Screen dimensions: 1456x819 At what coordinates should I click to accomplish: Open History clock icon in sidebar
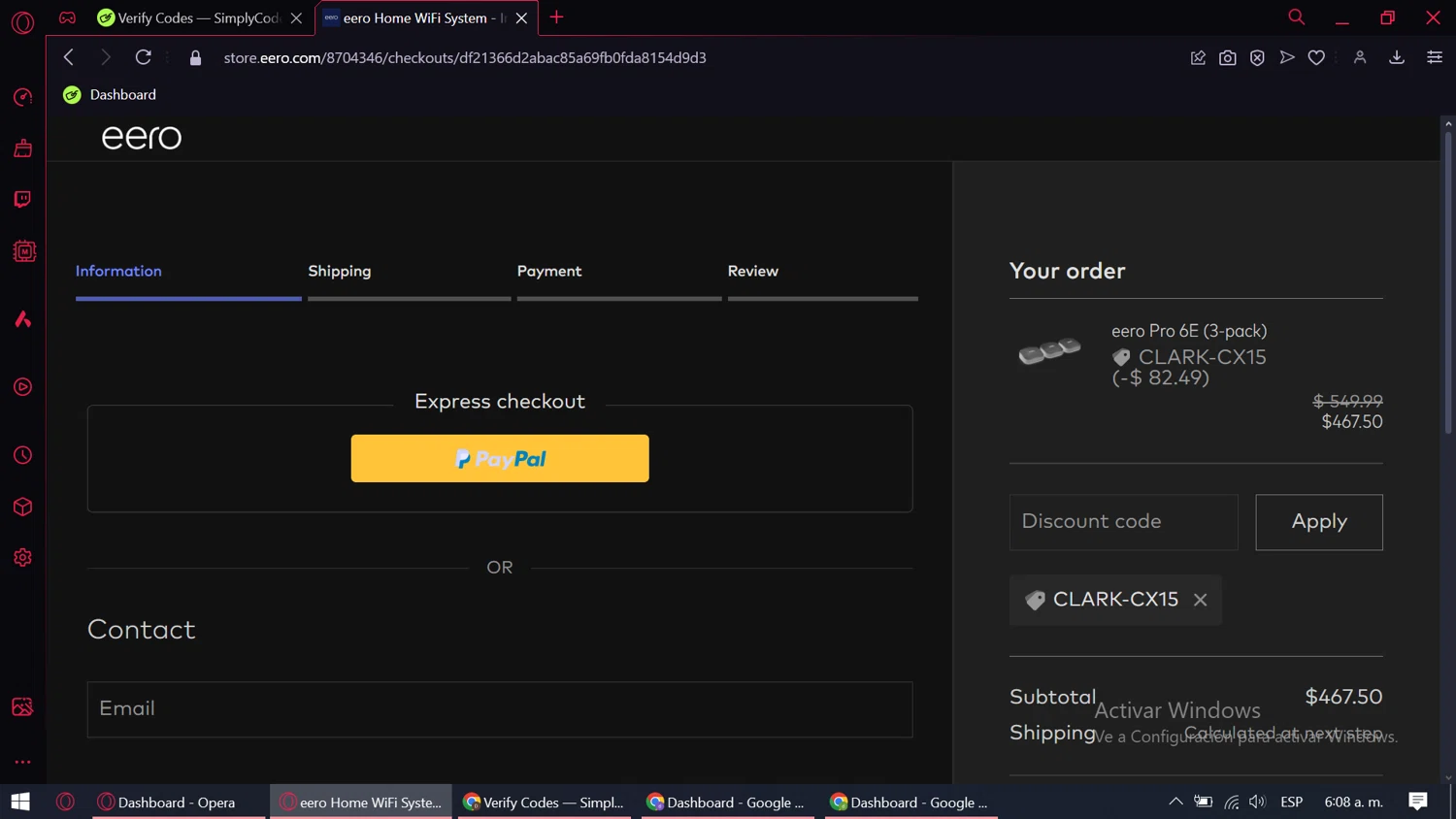(x=22, y=455)
